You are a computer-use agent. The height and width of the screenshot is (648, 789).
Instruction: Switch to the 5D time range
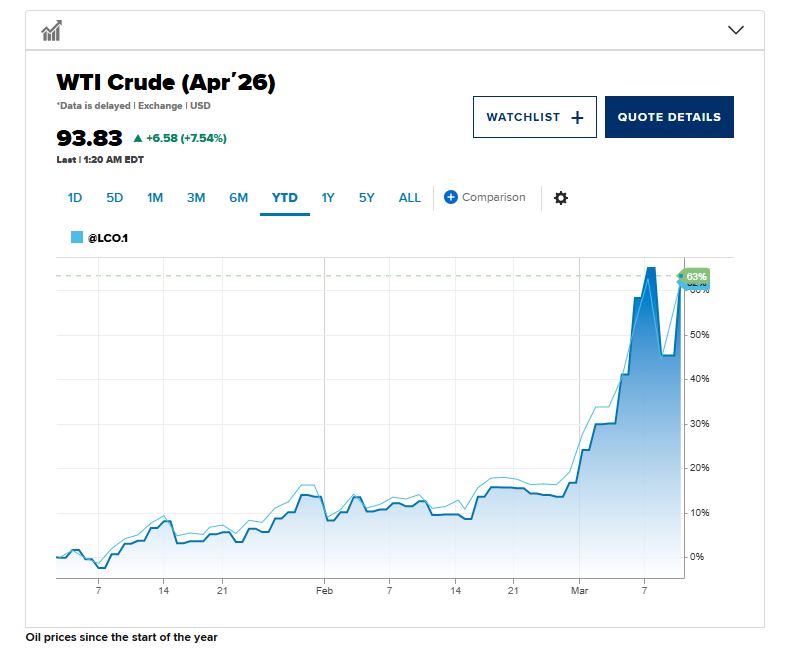115,198
